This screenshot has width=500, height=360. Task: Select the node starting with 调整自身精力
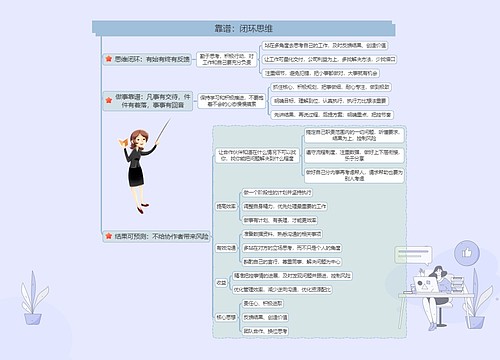285,206
